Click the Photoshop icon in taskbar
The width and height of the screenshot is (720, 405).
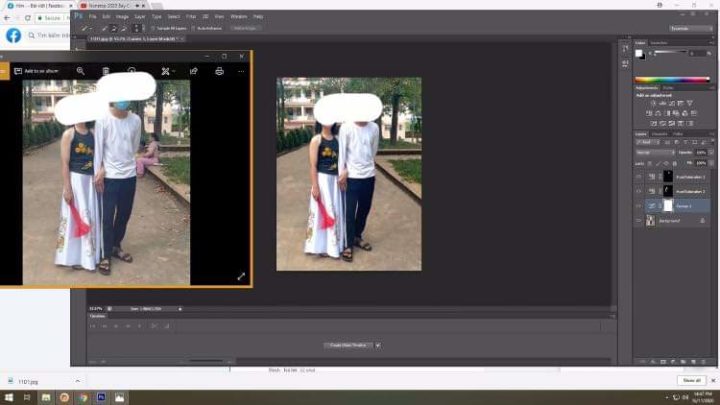[101, 398]
